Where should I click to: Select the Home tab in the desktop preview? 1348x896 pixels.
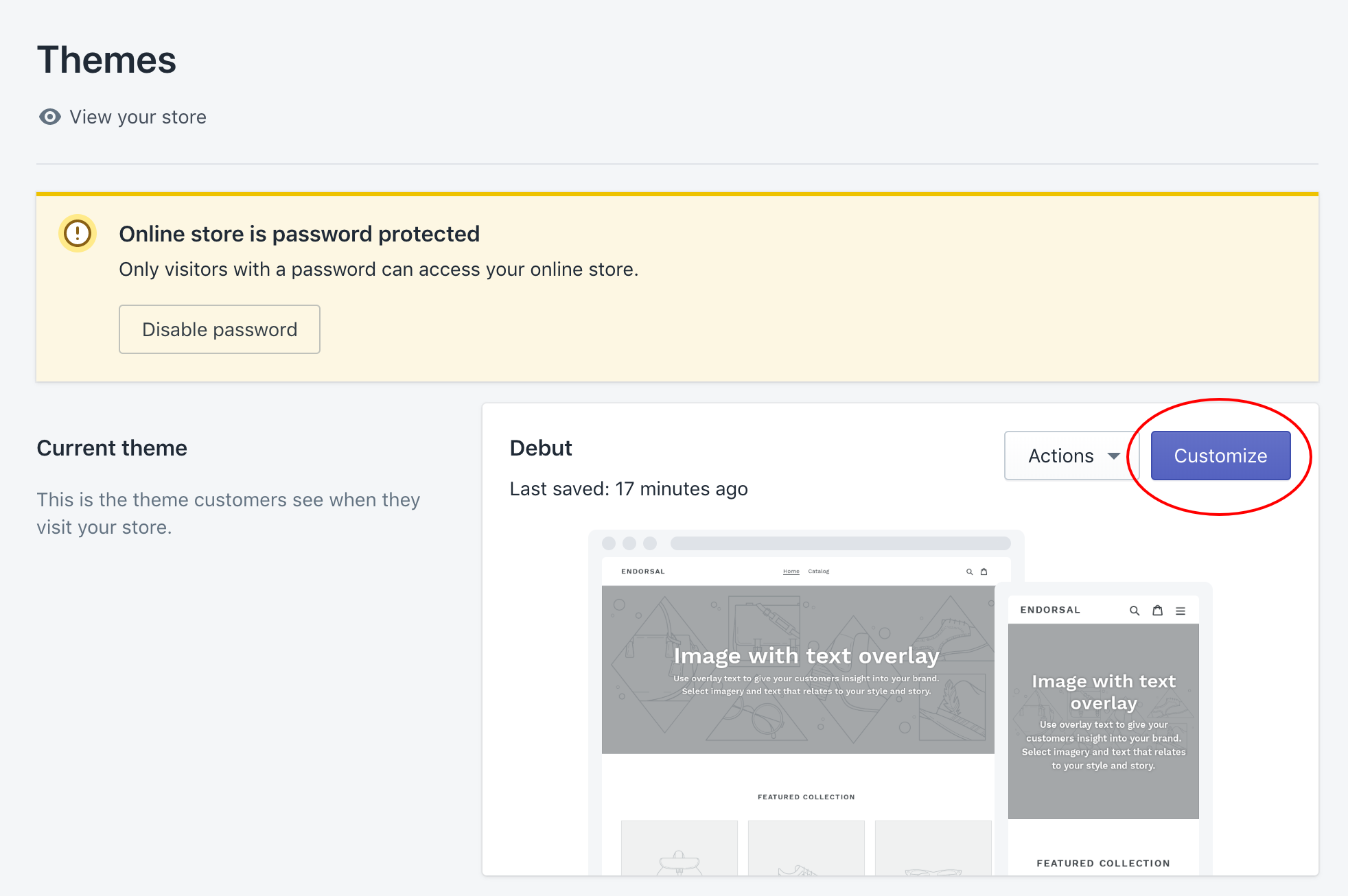791,571
